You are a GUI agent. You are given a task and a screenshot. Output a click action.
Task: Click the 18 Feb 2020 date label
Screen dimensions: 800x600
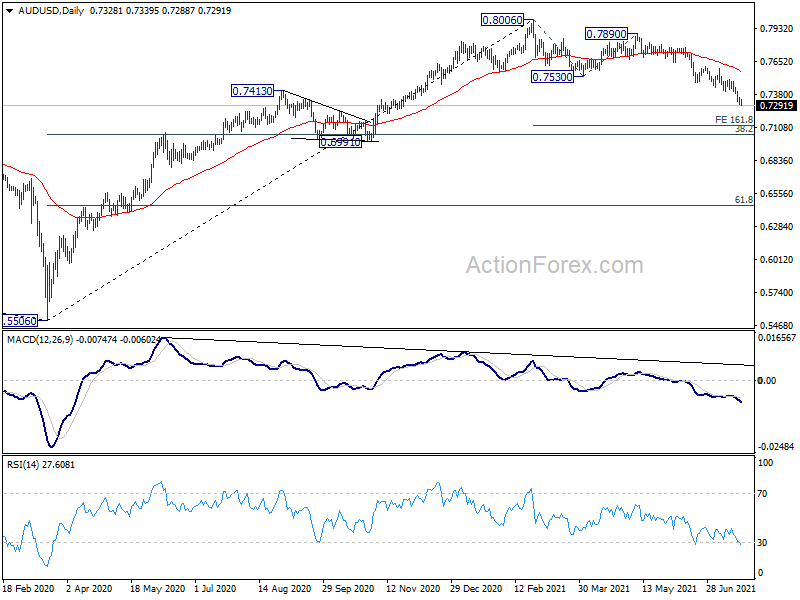point(29,589)
